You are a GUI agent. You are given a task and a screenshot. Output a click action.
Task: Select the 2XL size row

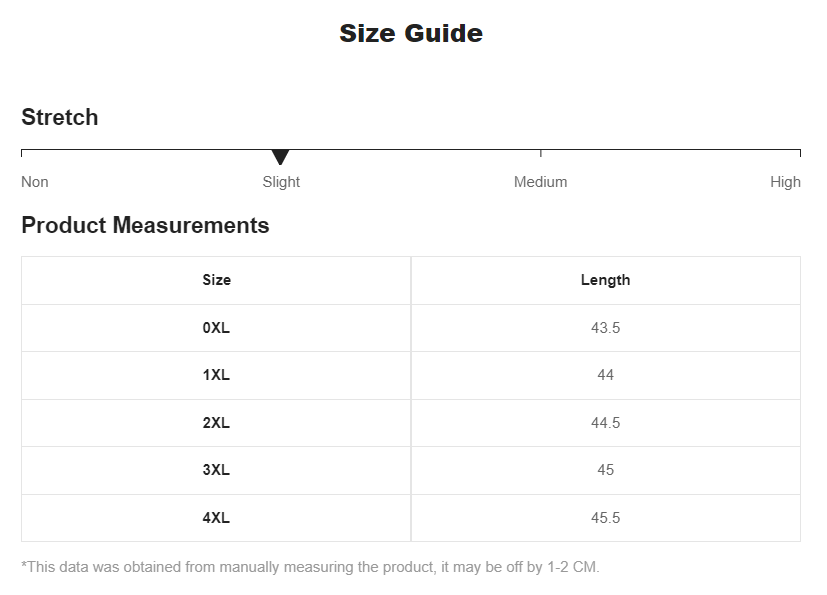411,423
